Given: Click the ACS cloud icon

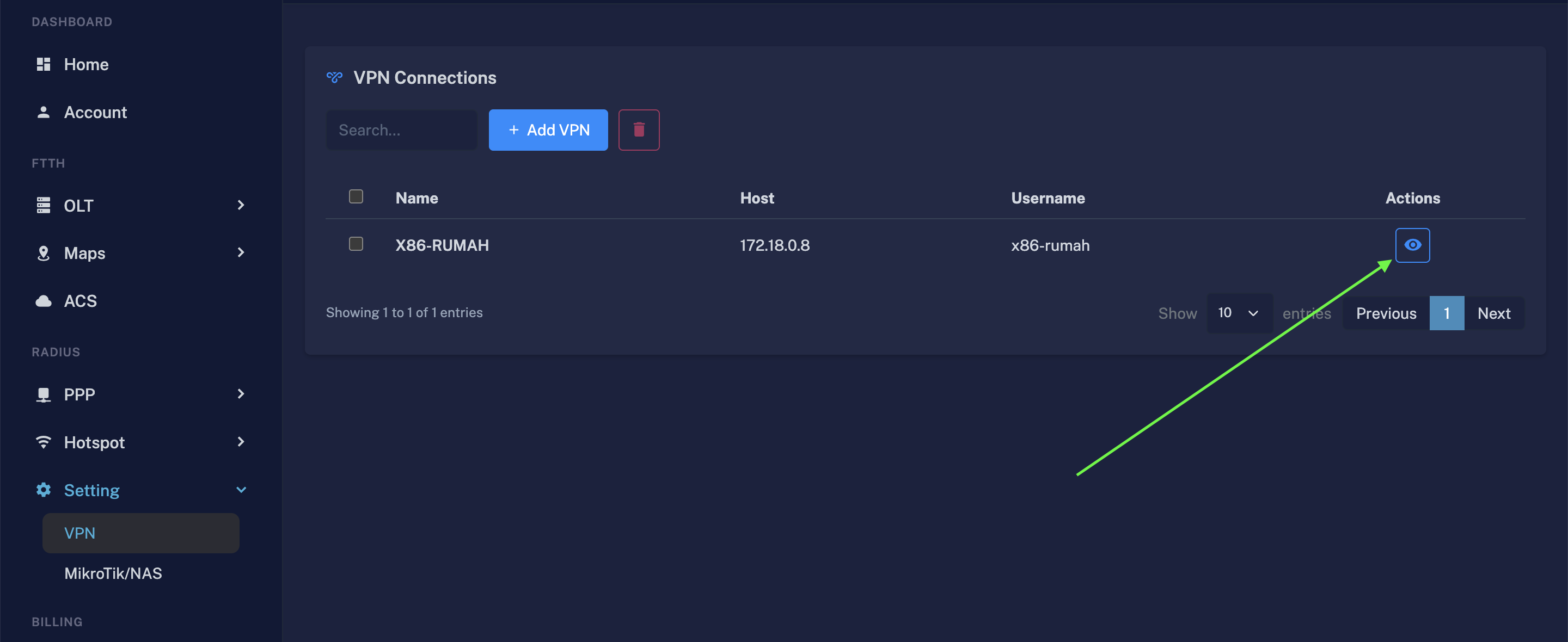Looking at the screenshot, I should point(43,301).
